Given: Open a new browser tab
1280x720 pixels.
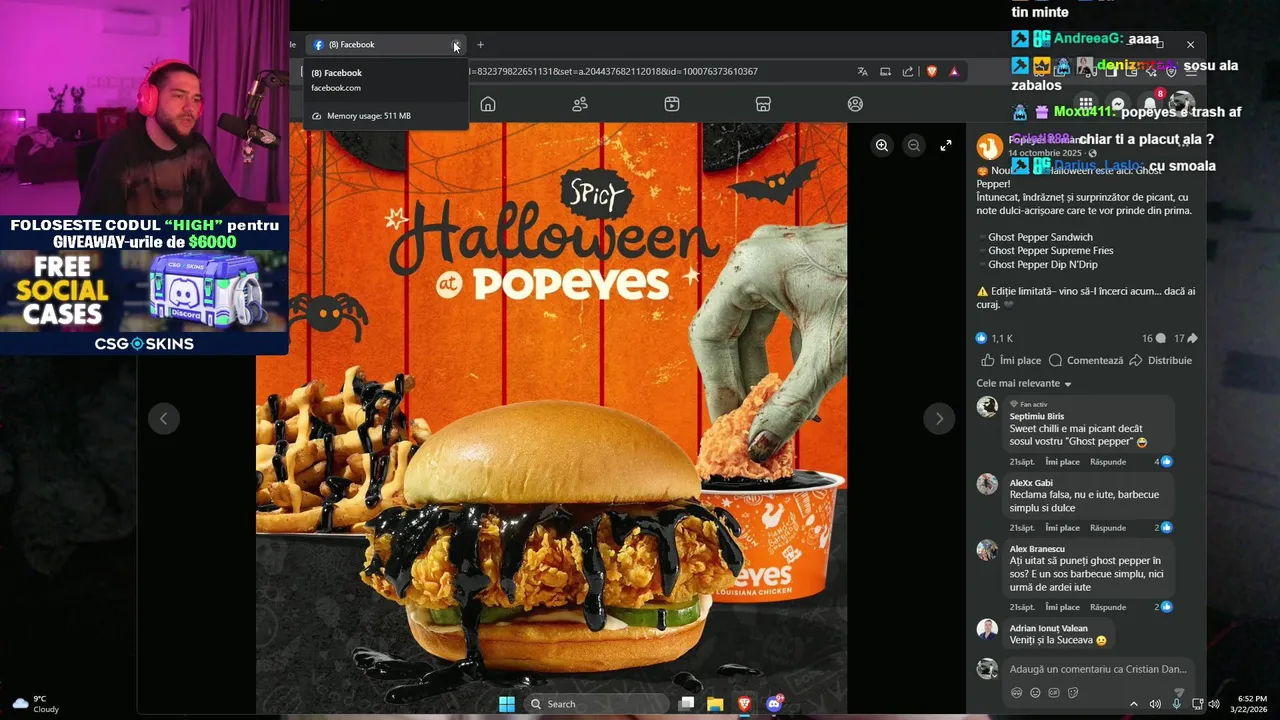Looking at the screenshot, I should click(x=480, y=45).
